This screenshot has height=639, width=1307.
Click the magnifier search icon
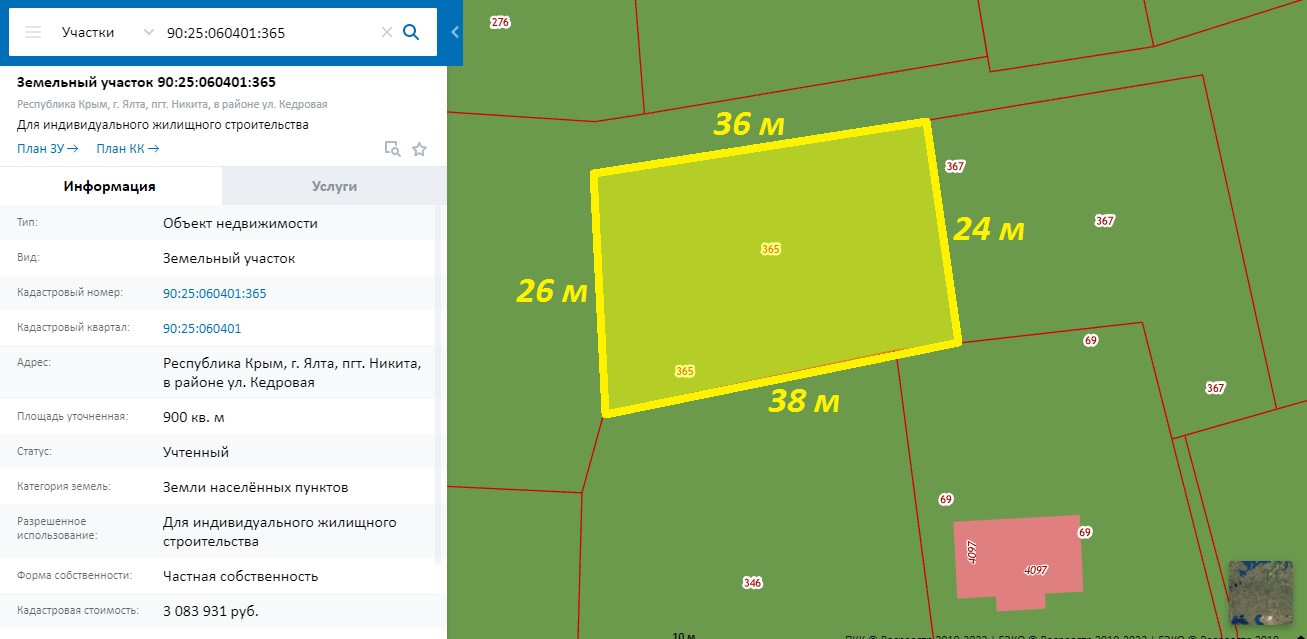[410, 32]
